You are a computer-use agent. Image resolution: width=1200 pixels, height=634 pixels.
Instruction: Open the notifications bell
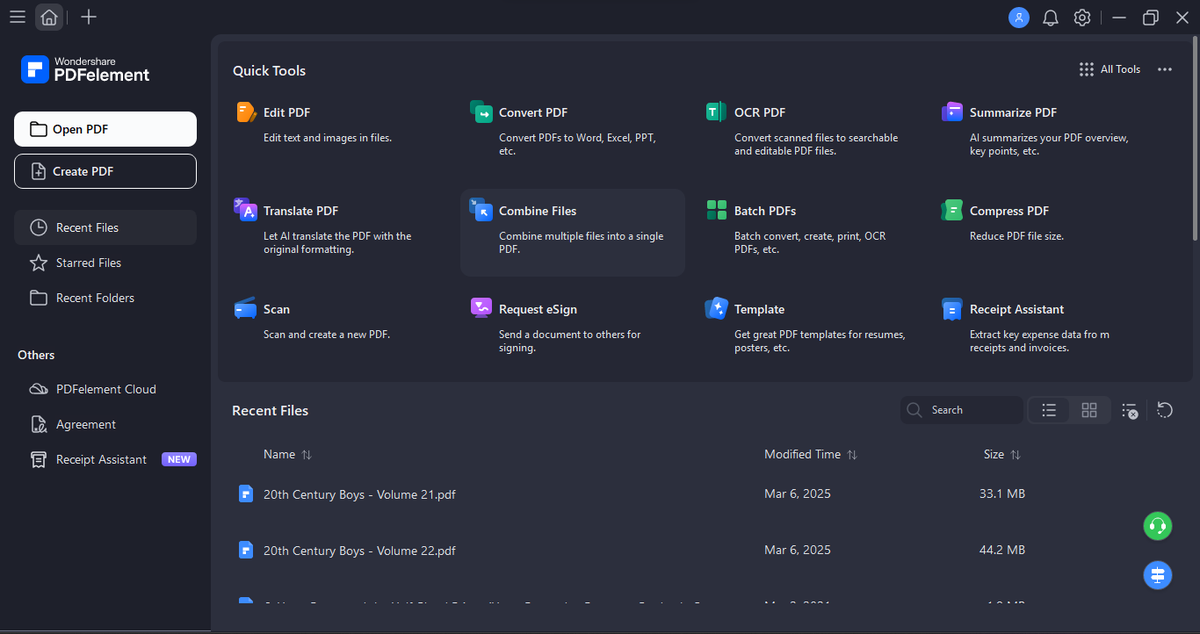[x=1050, y=17]
